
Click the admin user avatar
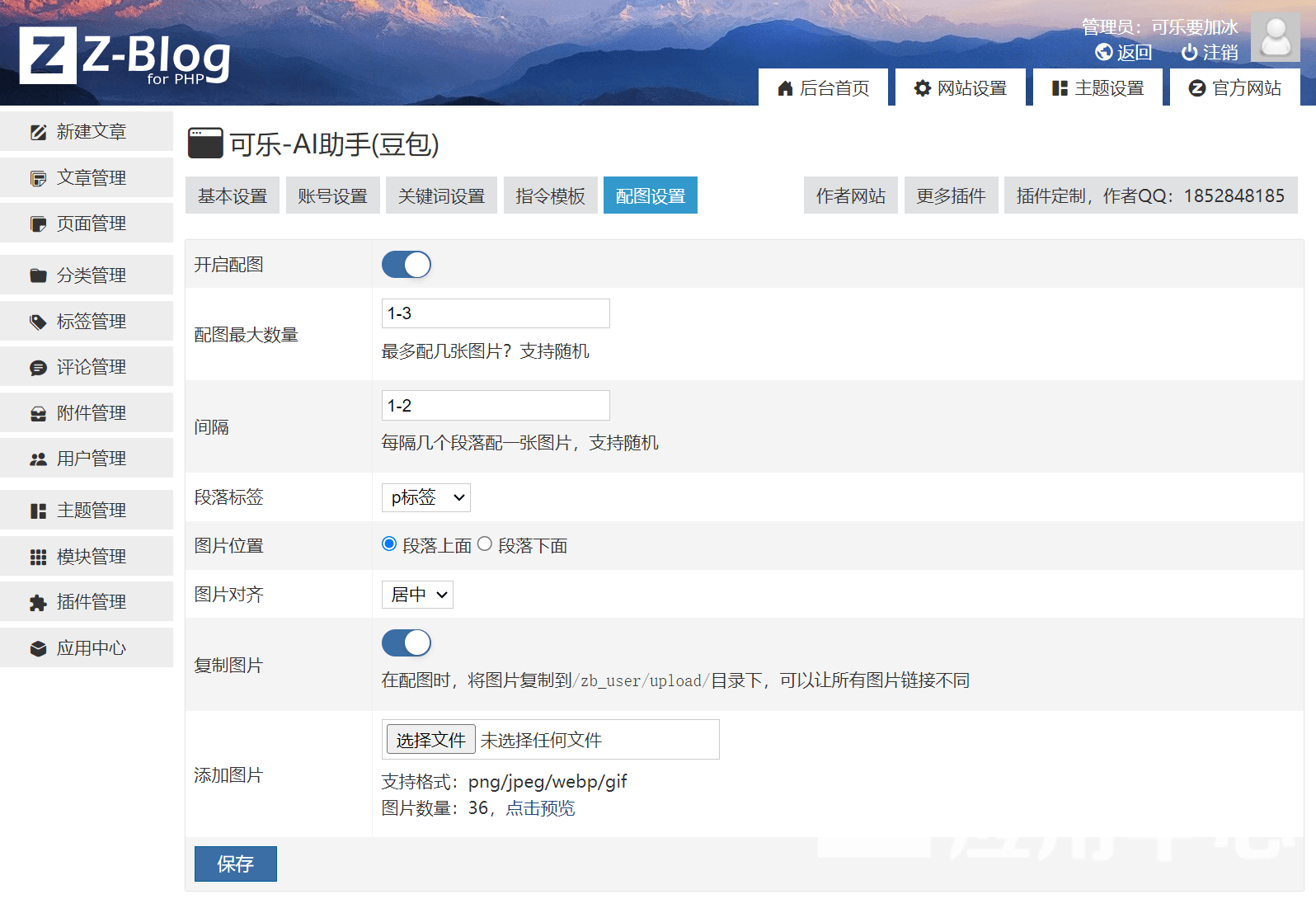click(1276, 37)
